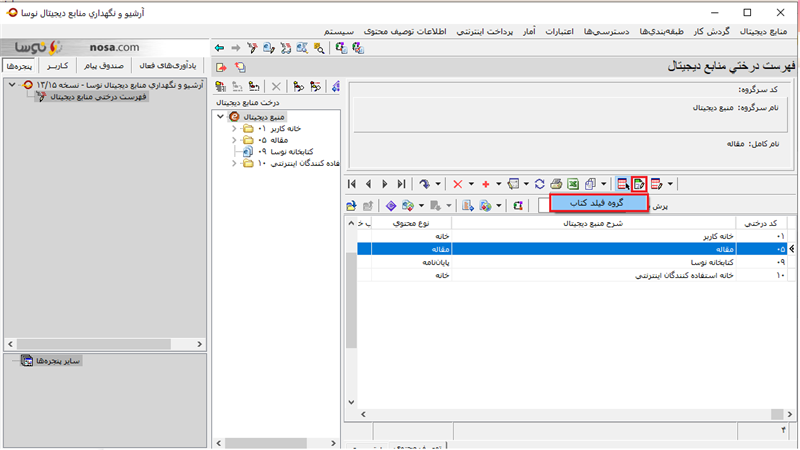Open dropdown arrow next to delete icon
The image size is (800, 450).
pos(471,184)
